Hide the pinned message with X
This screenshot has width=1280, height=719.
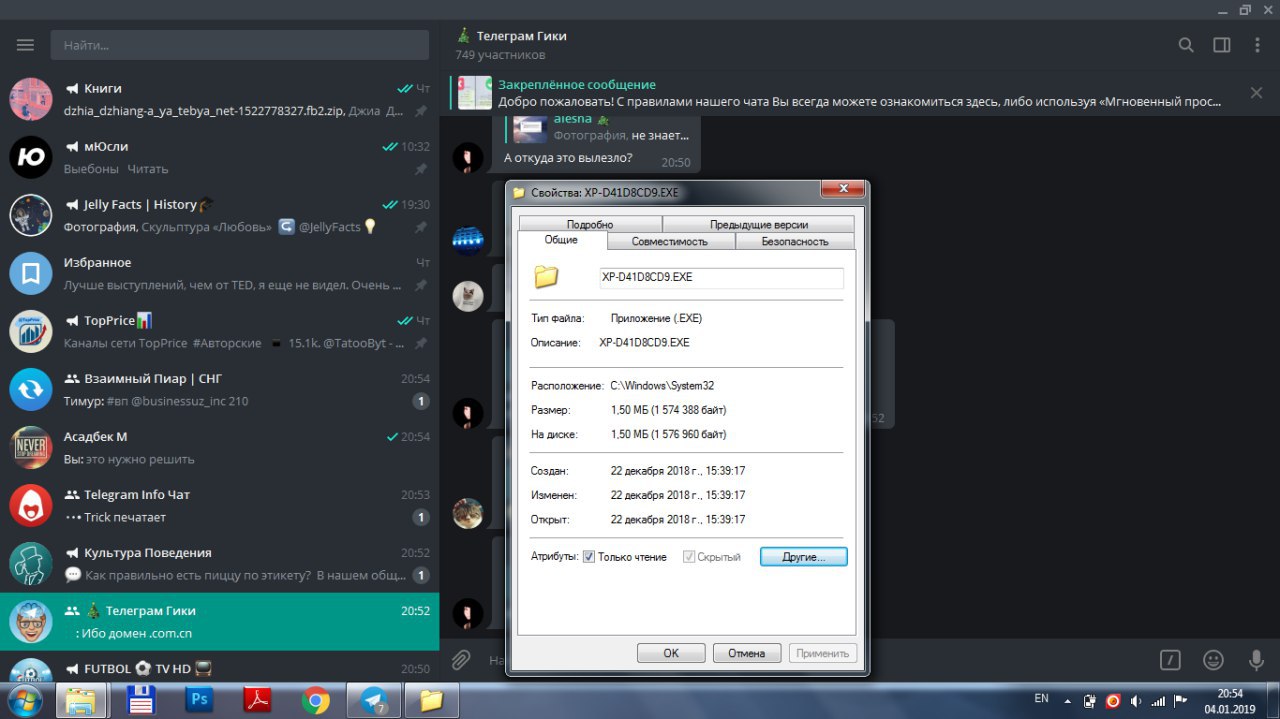coord(1257,93)
